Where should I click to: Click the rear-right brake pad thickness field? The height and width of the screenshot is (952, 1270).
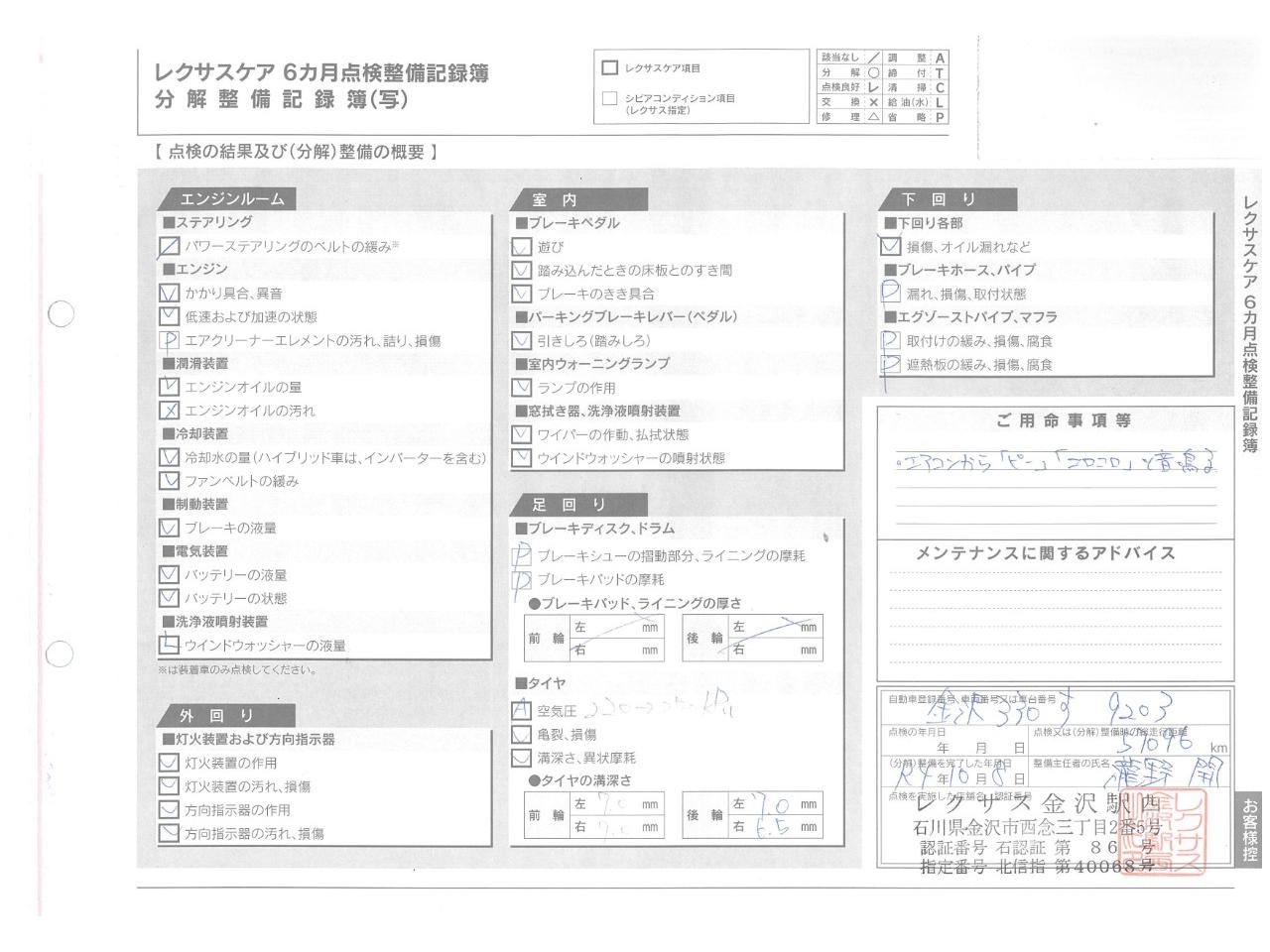pyautogui.click(x=774, y=651)
